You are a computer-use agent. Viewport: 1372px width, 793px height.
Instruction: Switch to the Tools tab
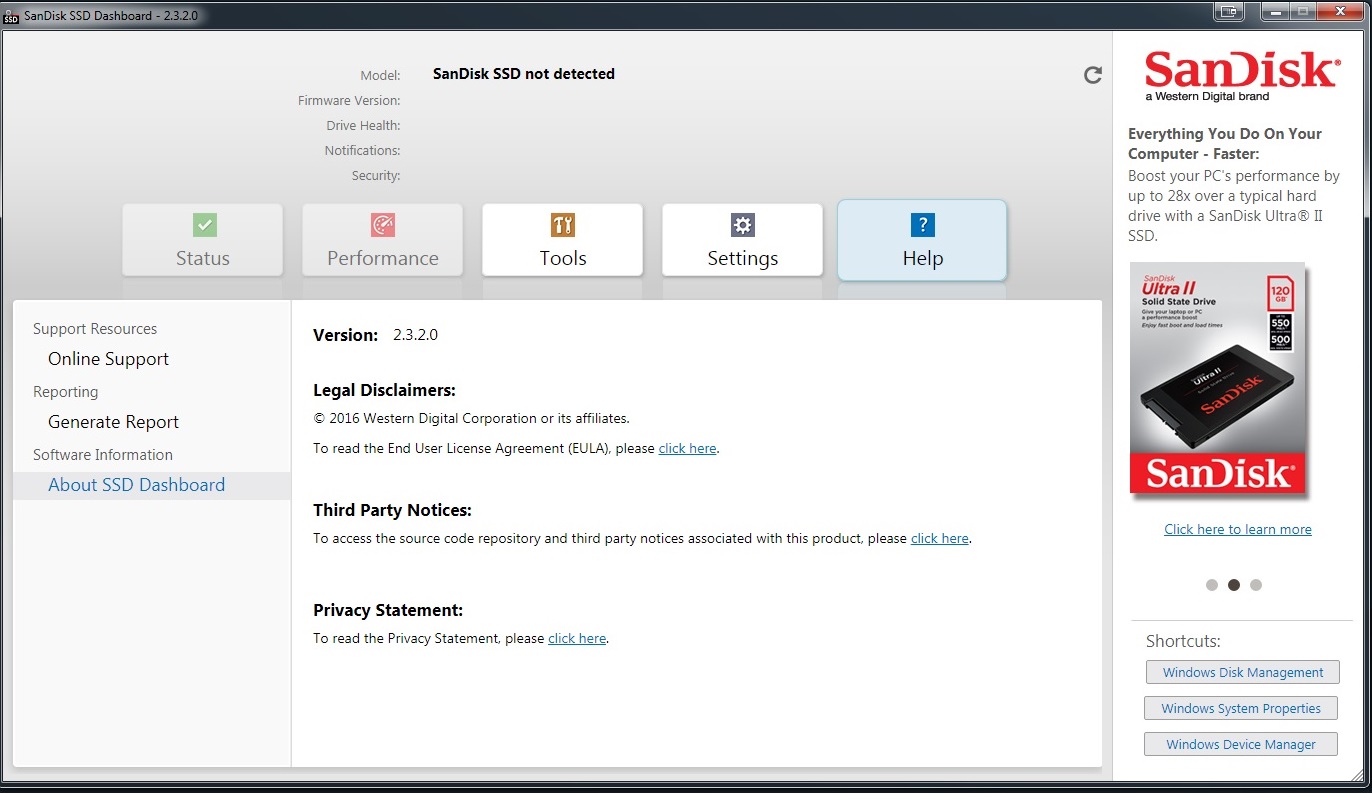(563, 240)
